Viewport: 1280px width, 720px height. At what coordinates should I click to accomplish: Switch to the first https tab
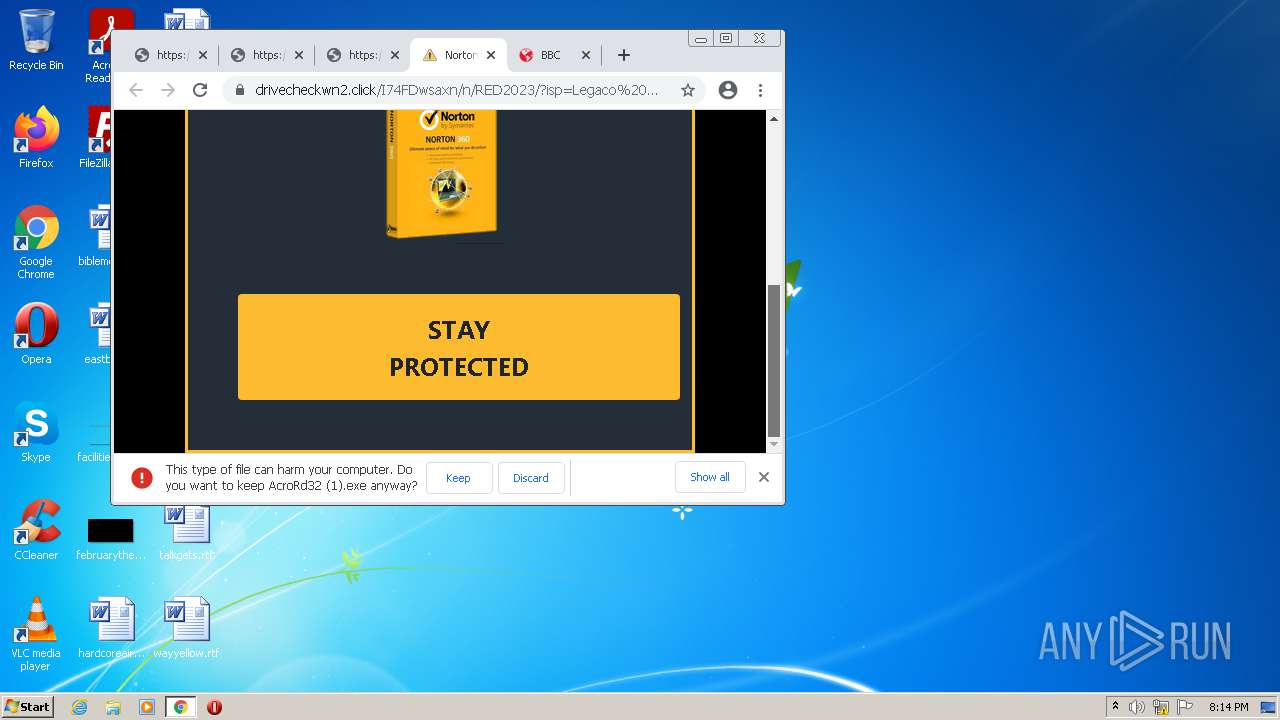click(x=172, y=55)
